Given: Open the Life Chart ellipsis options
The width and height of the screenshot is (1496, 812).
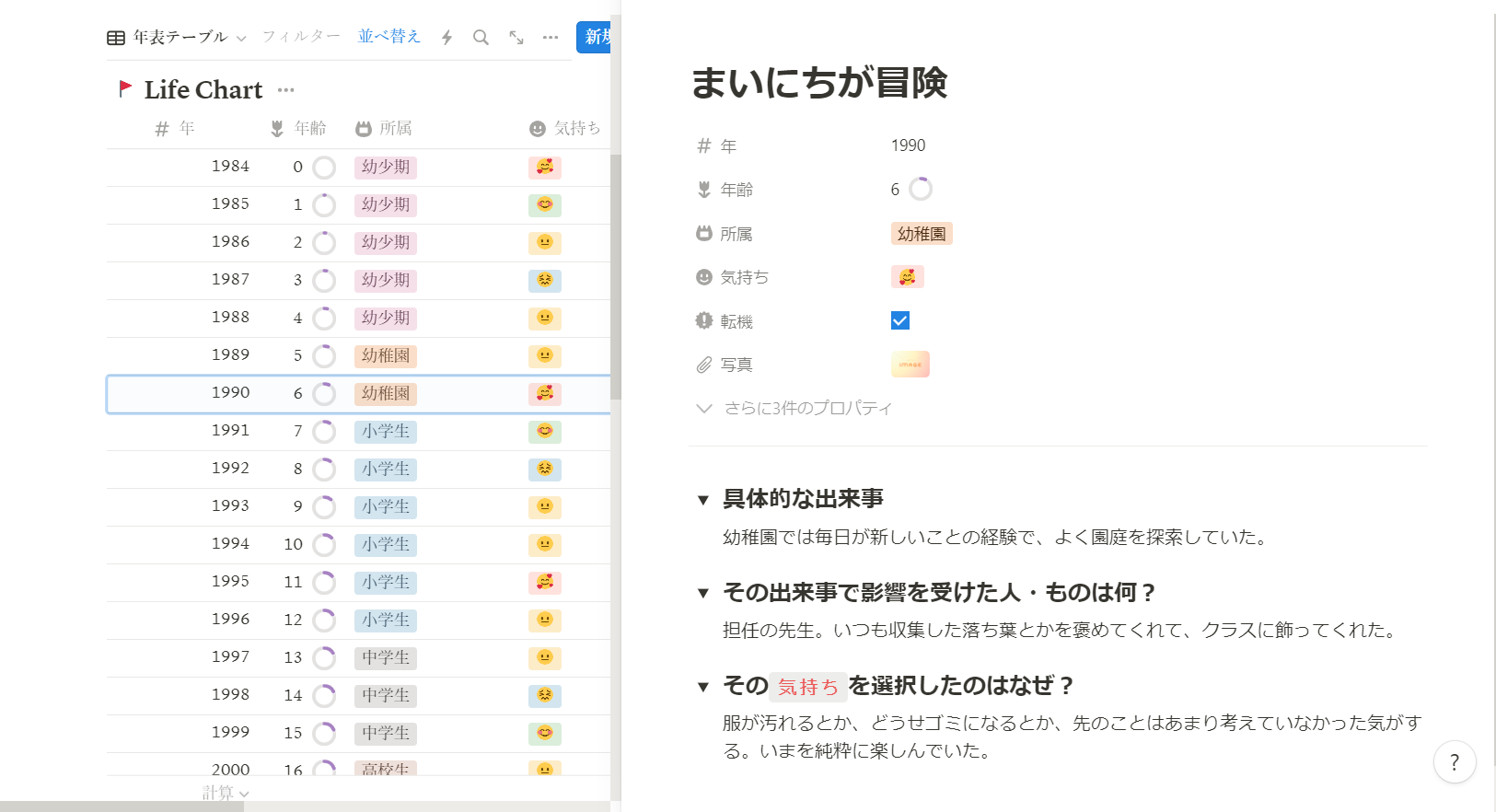Looking at the screenshot, I should click(x=285, y=90).
